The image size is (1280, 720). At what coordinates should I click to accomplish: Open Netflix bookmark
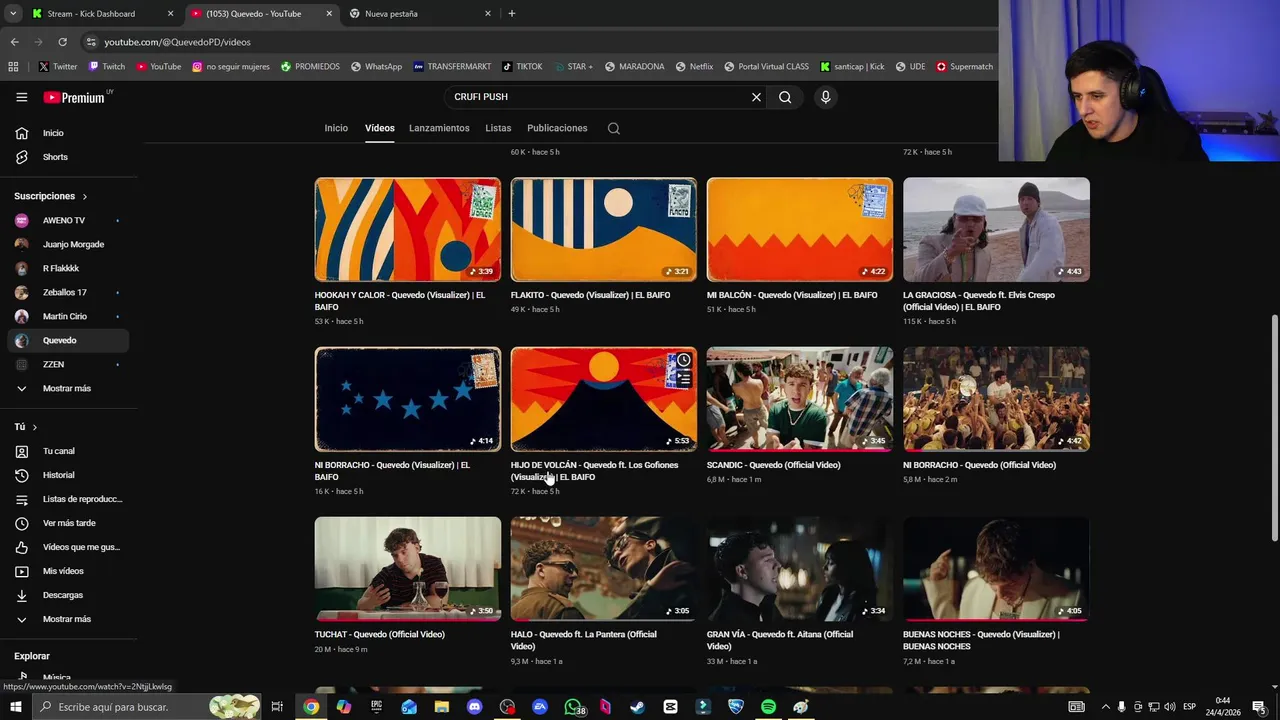pyautogui.click(x=694, y=67)
